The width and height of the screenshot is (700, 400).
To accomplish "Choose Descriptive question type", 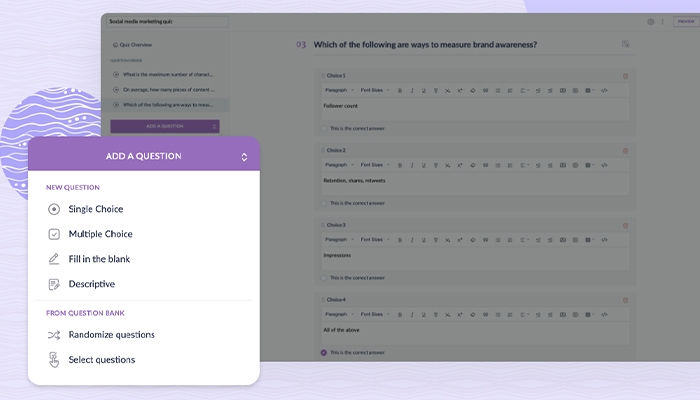I will [91, 284].
